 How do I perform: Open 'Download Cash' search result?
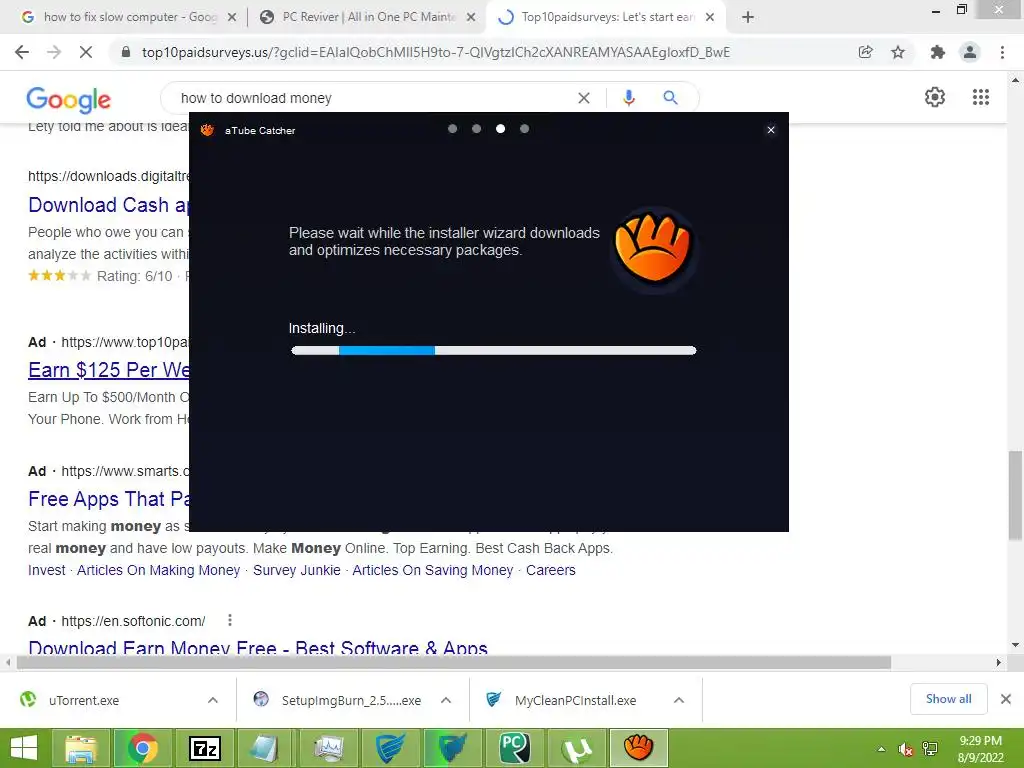pyautogui.click(x=108, y=205)
